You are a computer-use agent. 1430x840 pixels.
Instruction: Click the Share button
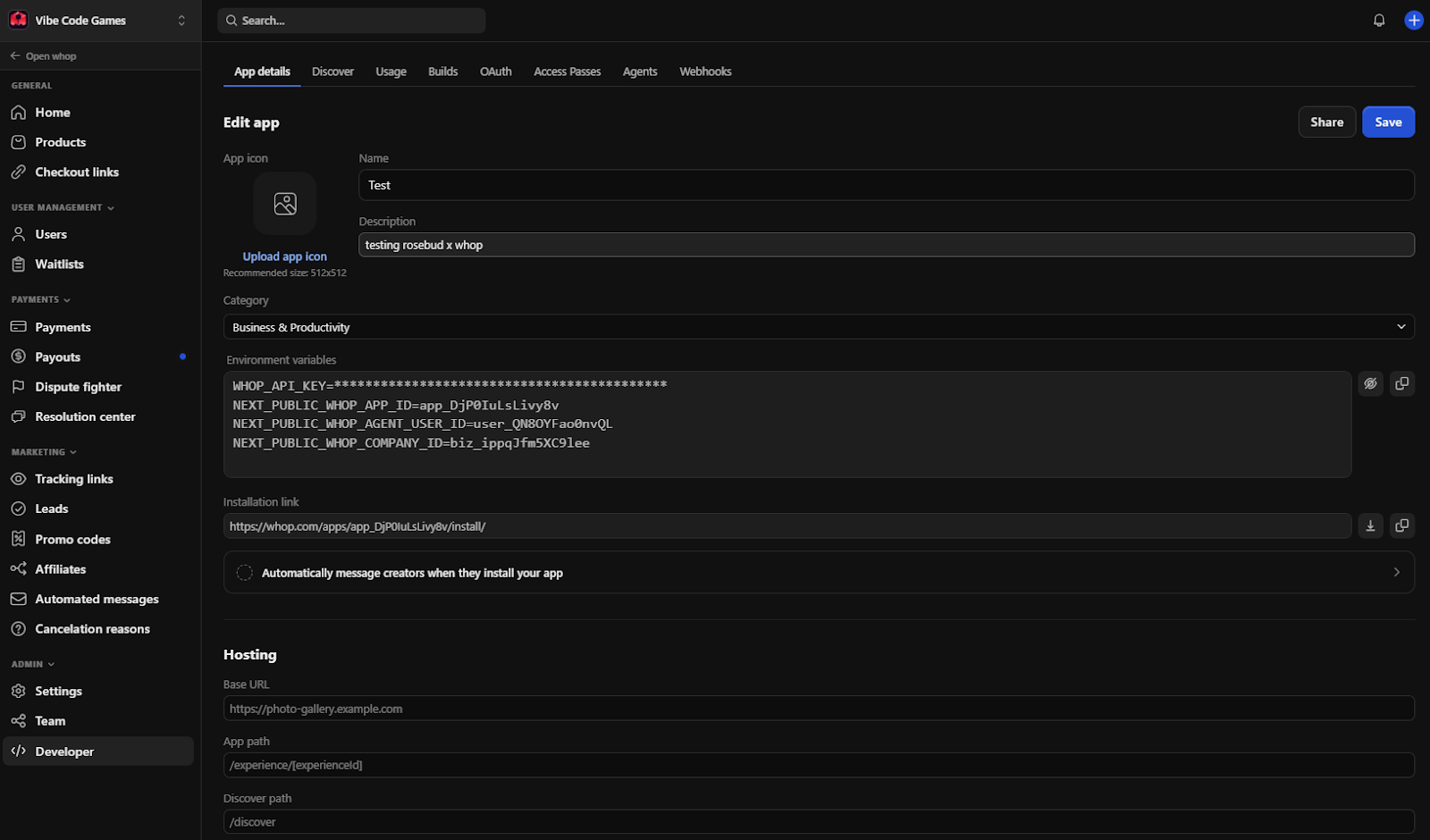click(x=1326, y=122)
